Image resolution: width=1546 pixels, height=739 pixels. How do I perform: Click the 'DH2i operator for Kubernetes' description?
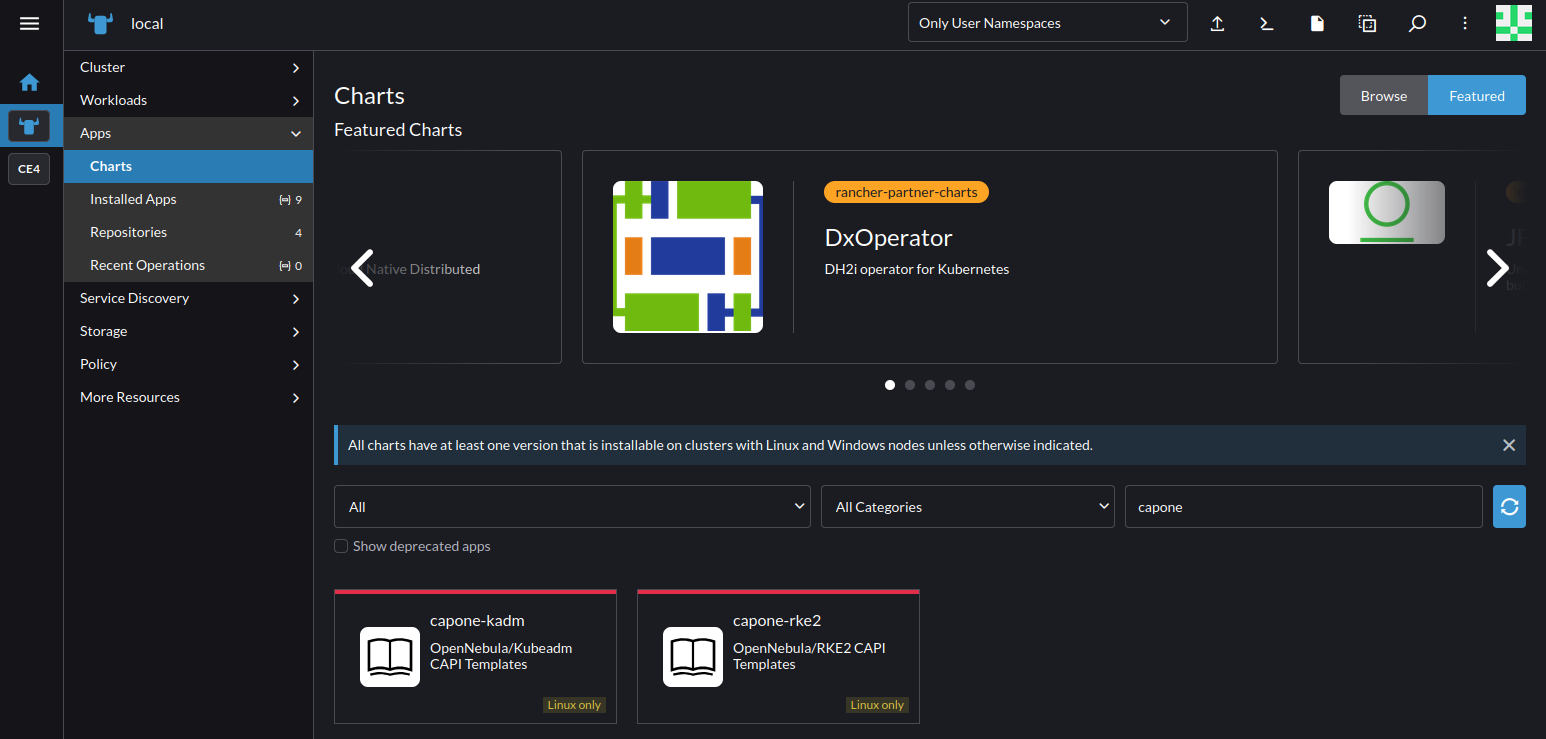point(917,269)
